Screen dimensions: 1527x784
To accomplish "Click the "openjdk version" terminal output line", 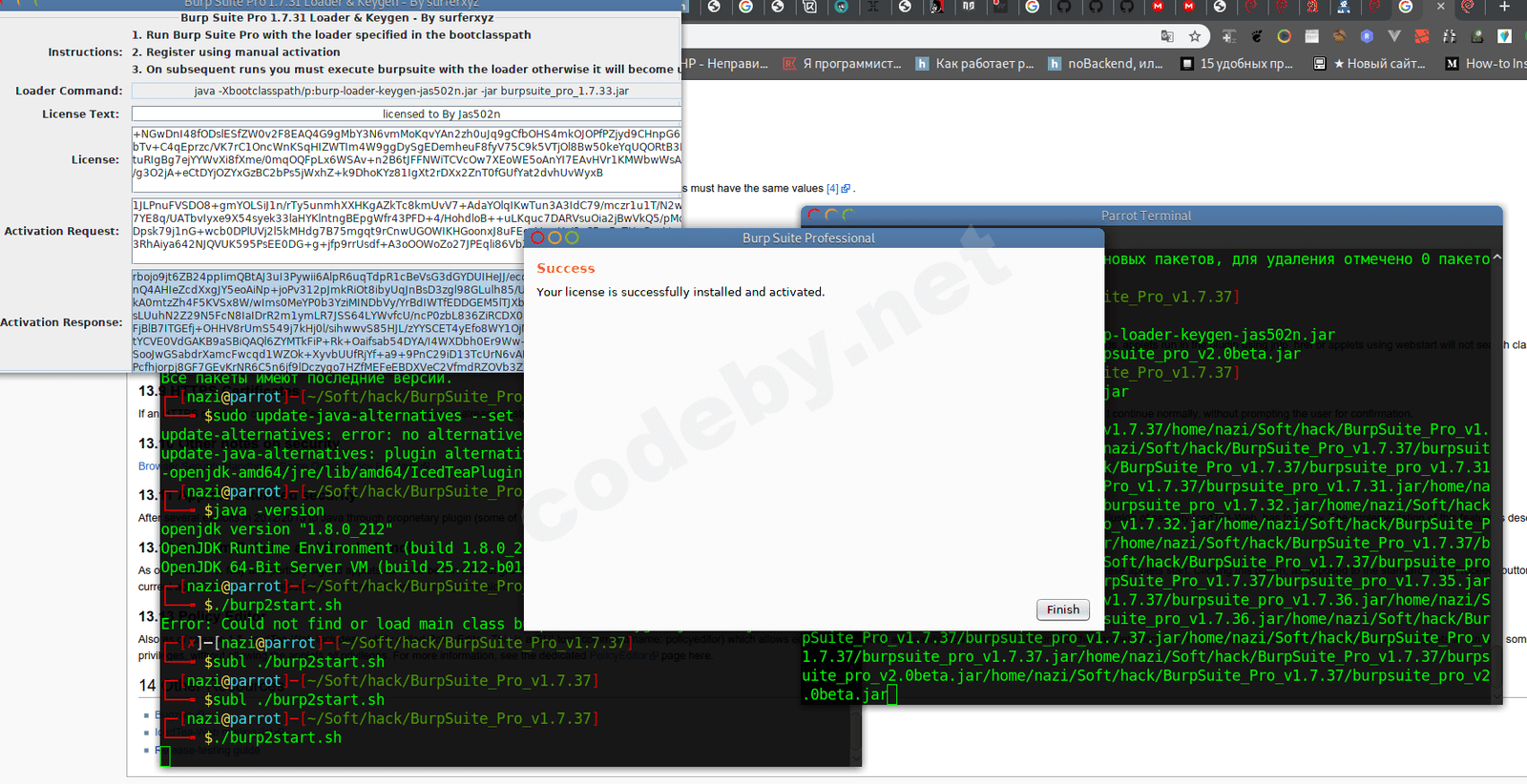I will 277,529.
